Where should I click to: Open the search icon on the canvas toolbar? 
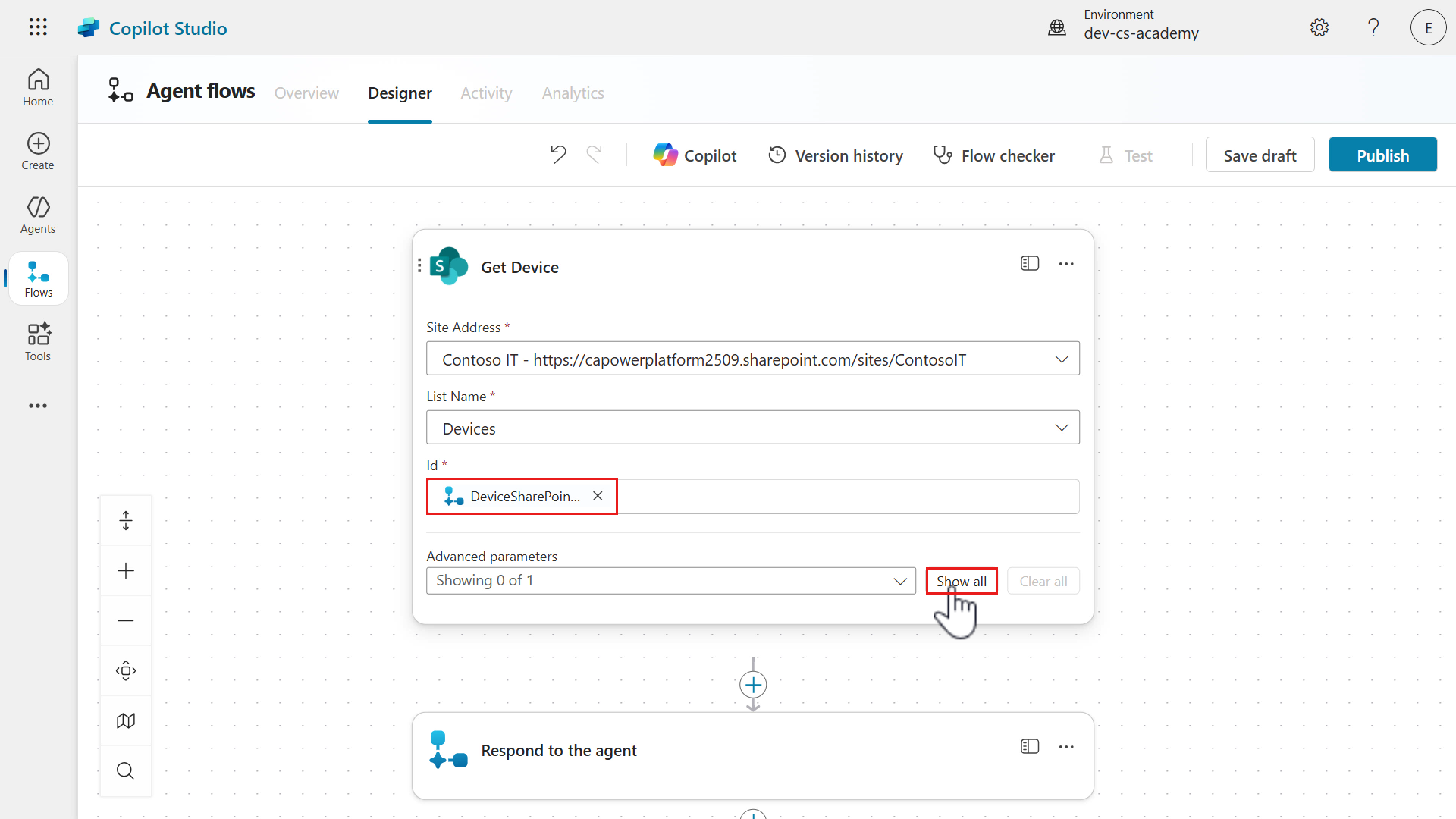[124, 770]
